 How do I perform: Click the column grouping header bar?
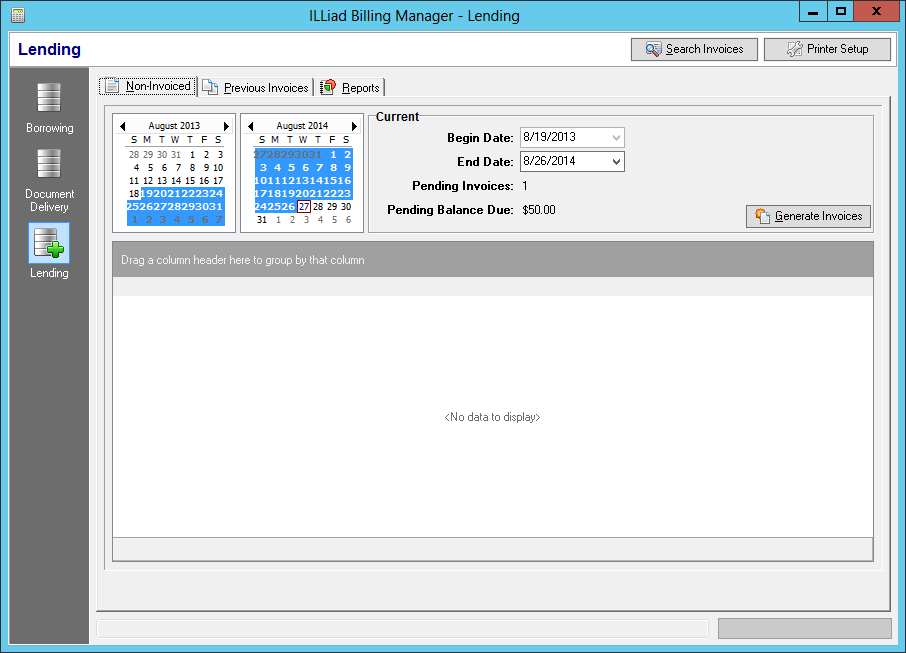492,260
